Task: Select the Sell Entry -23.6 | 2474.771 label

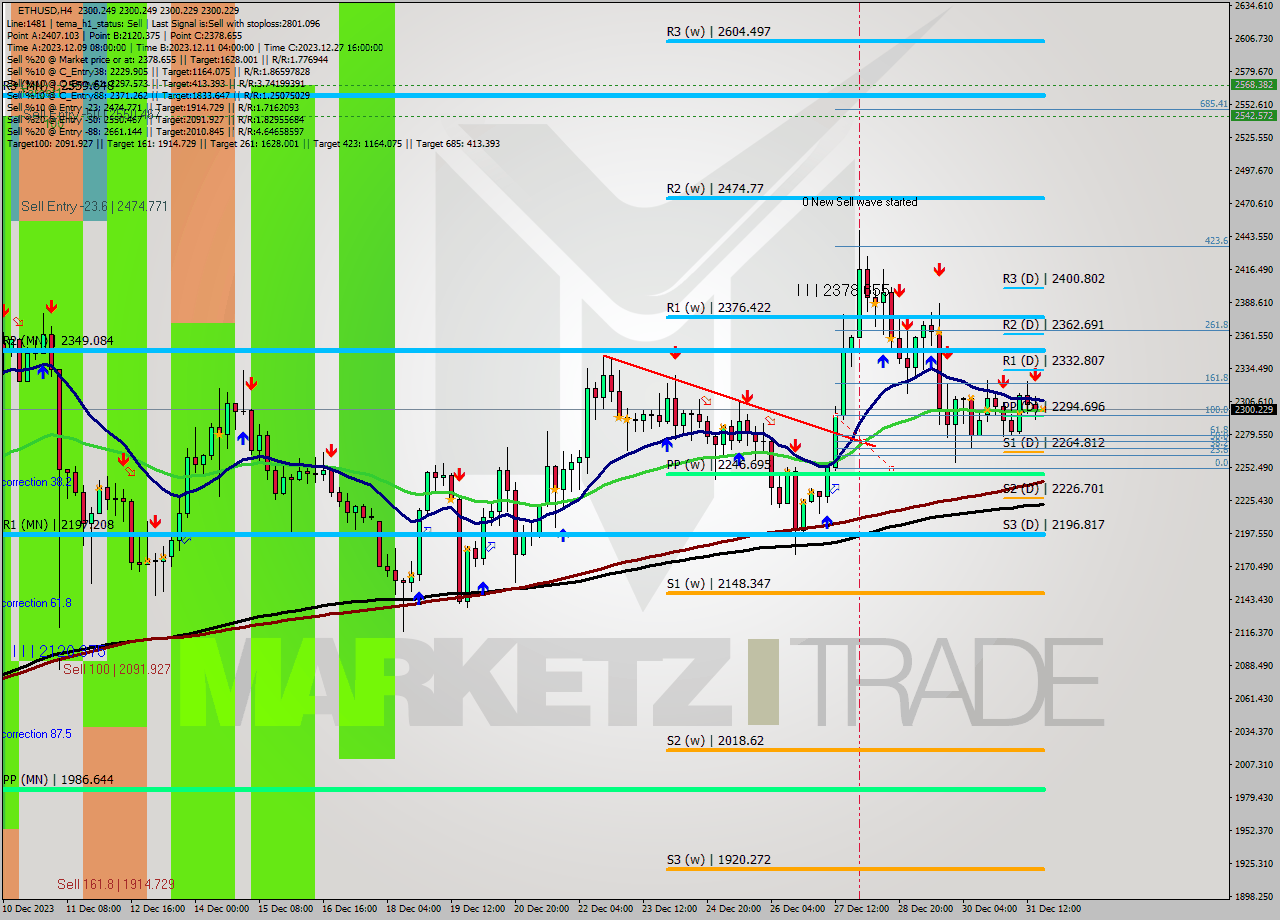Action: (x=94, y=207)
